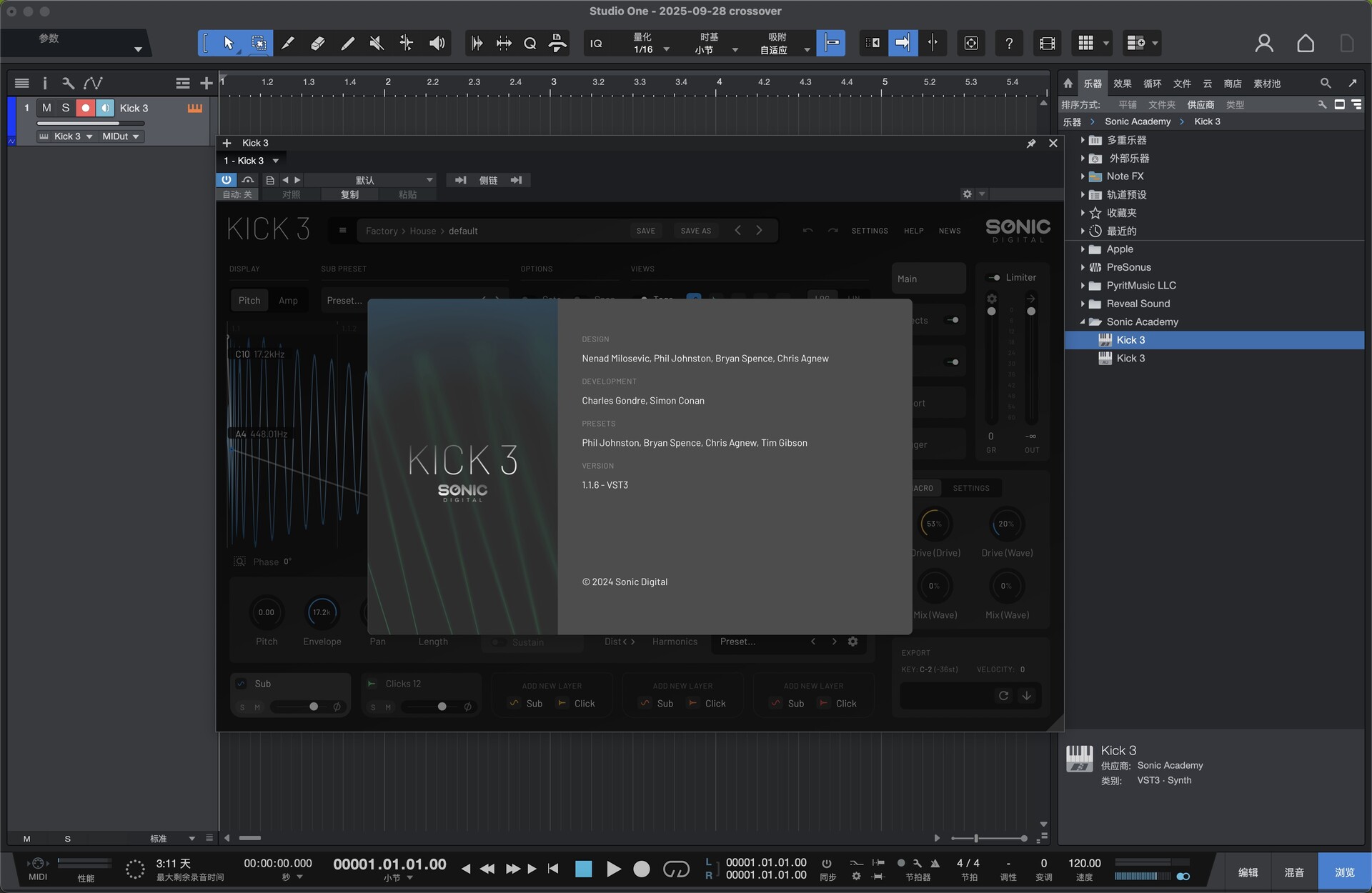
Task: Click the Play transport button
Action: pyautogui.click(x=613, y=869)
